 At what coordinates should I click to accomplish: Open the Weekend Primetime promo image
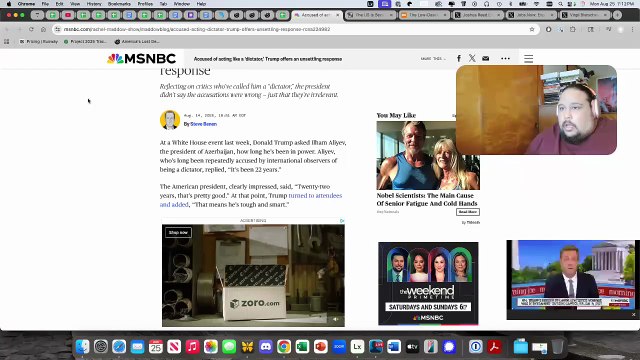428,284
